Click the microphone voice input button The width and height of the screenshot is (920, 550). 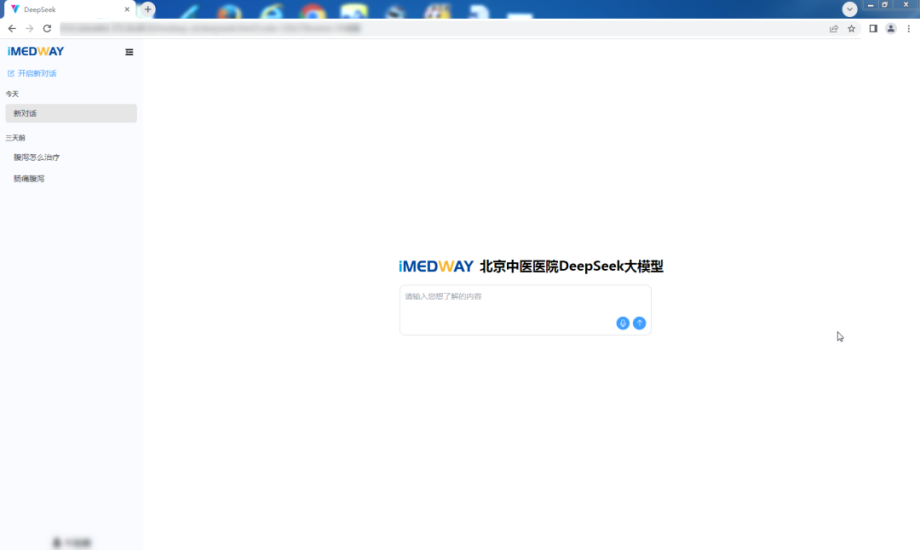pos(623,323)
